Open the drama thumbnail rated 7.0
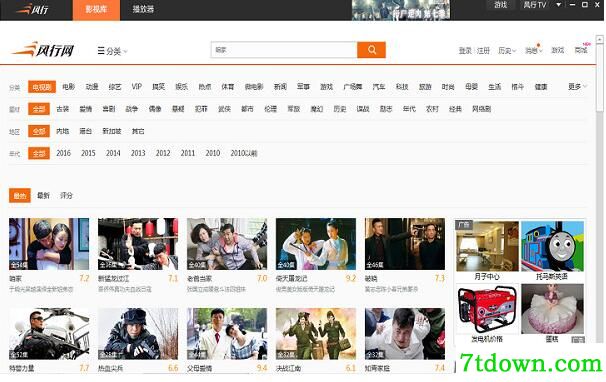 point(227,244)
